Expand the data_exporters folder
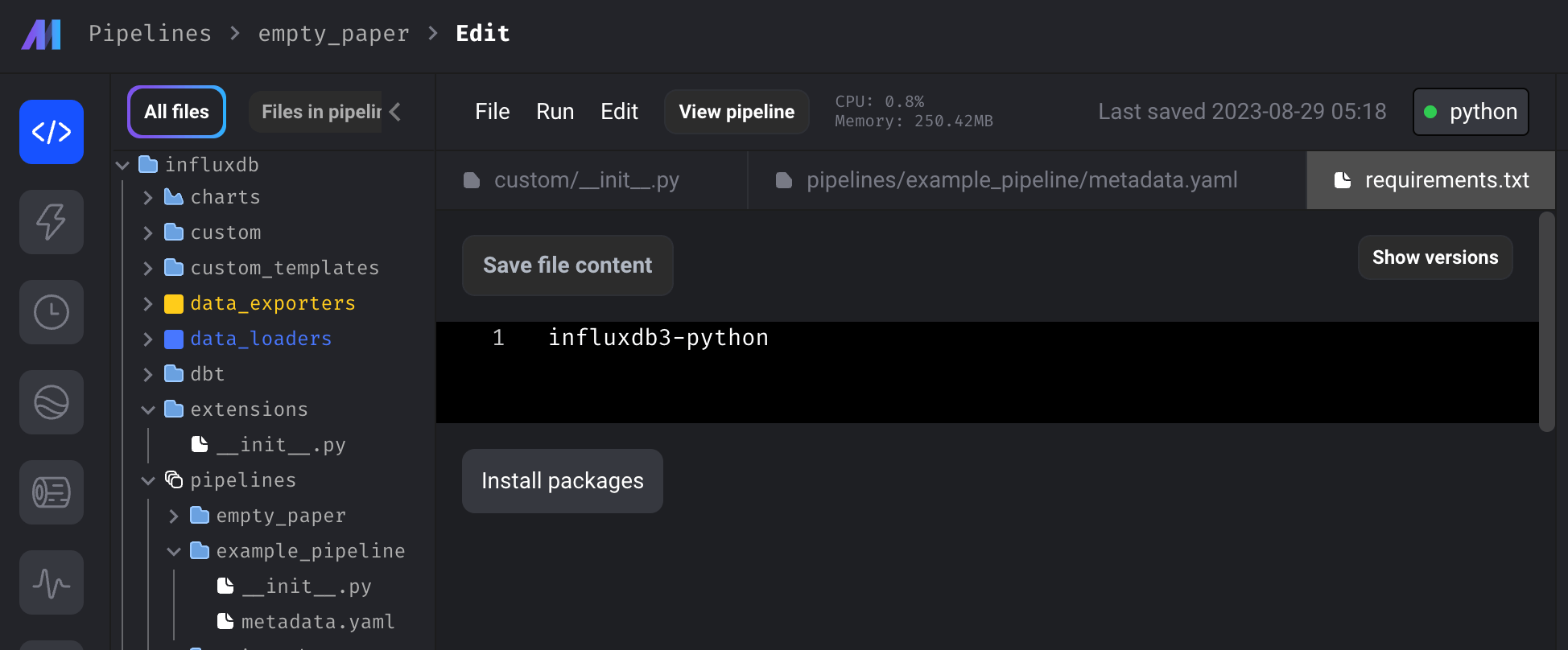This screenshot has width=1568, height=650. click(148, 304)
